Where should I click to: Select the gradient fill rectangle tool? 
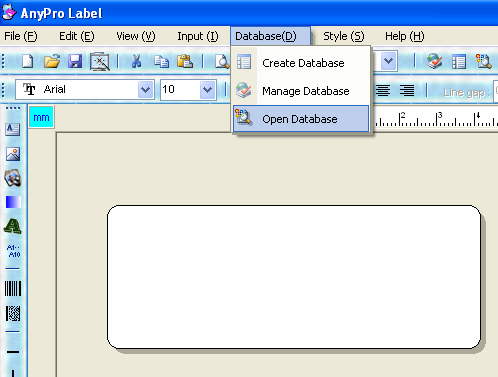click(x=13, y=202)
